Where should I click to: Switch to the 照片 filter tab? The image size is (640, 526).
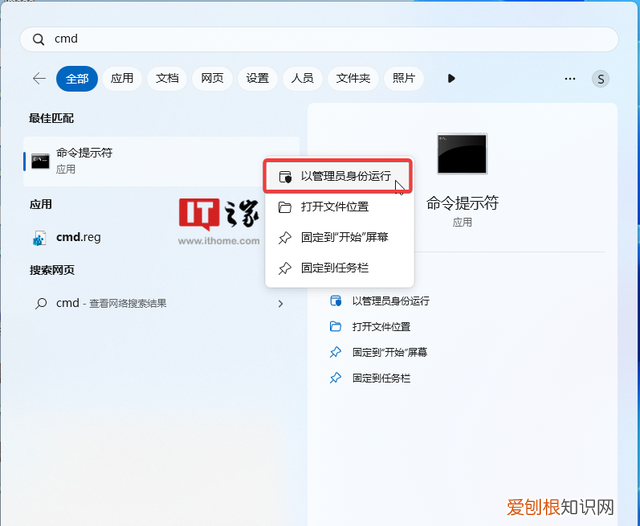[404, 78]
